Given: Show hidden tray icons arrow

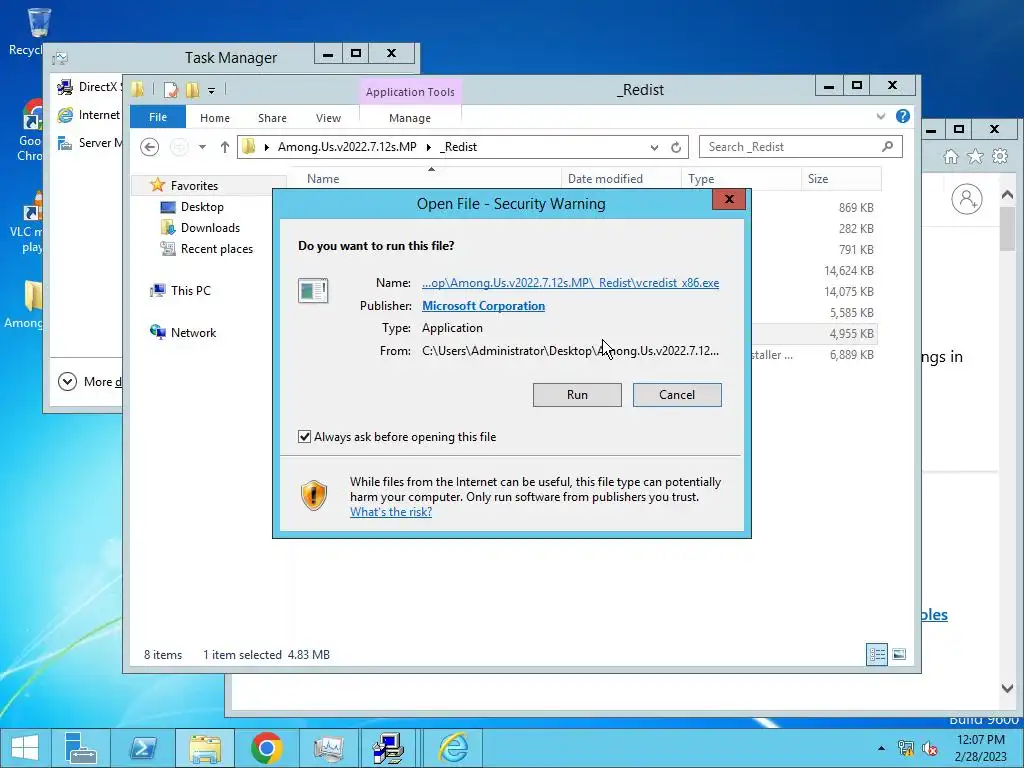Looking at the screenshot, I should pos(881,748).
